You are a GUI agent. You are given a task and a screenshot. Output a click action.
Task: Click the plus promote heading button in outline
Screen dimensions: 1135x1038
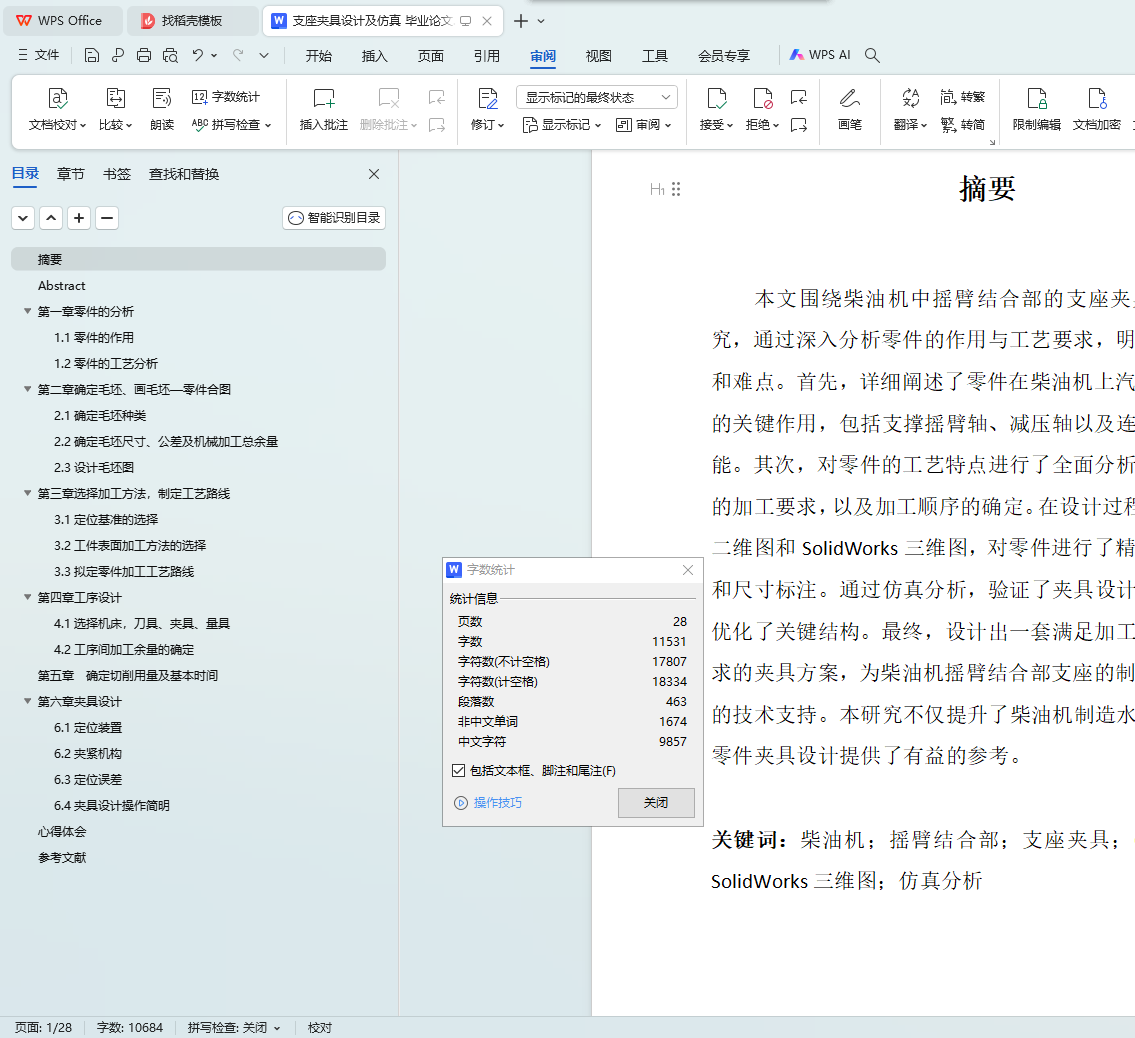click(79, 218)
